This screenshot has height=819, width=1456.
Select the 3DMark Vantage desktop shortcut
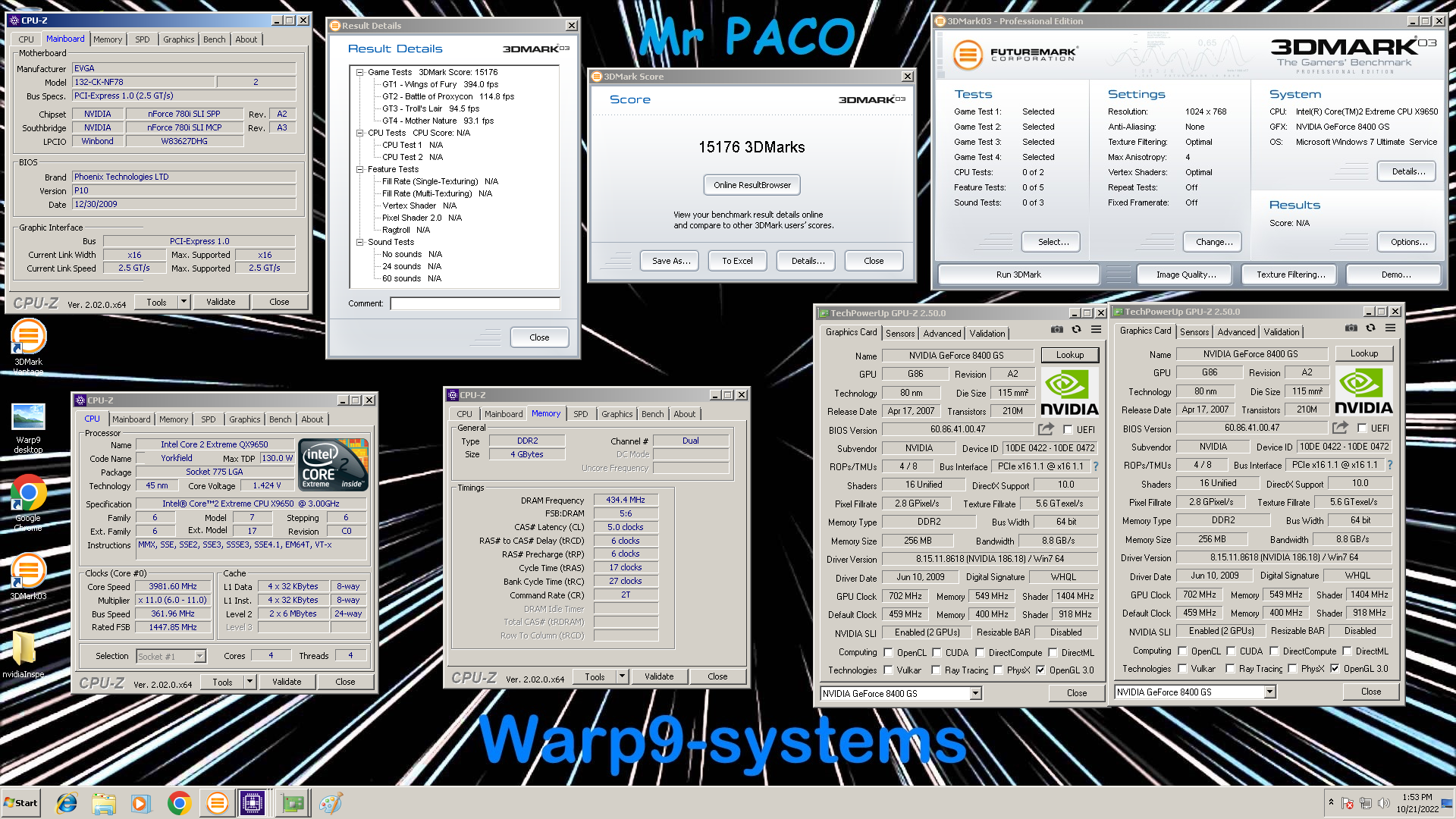29,346
